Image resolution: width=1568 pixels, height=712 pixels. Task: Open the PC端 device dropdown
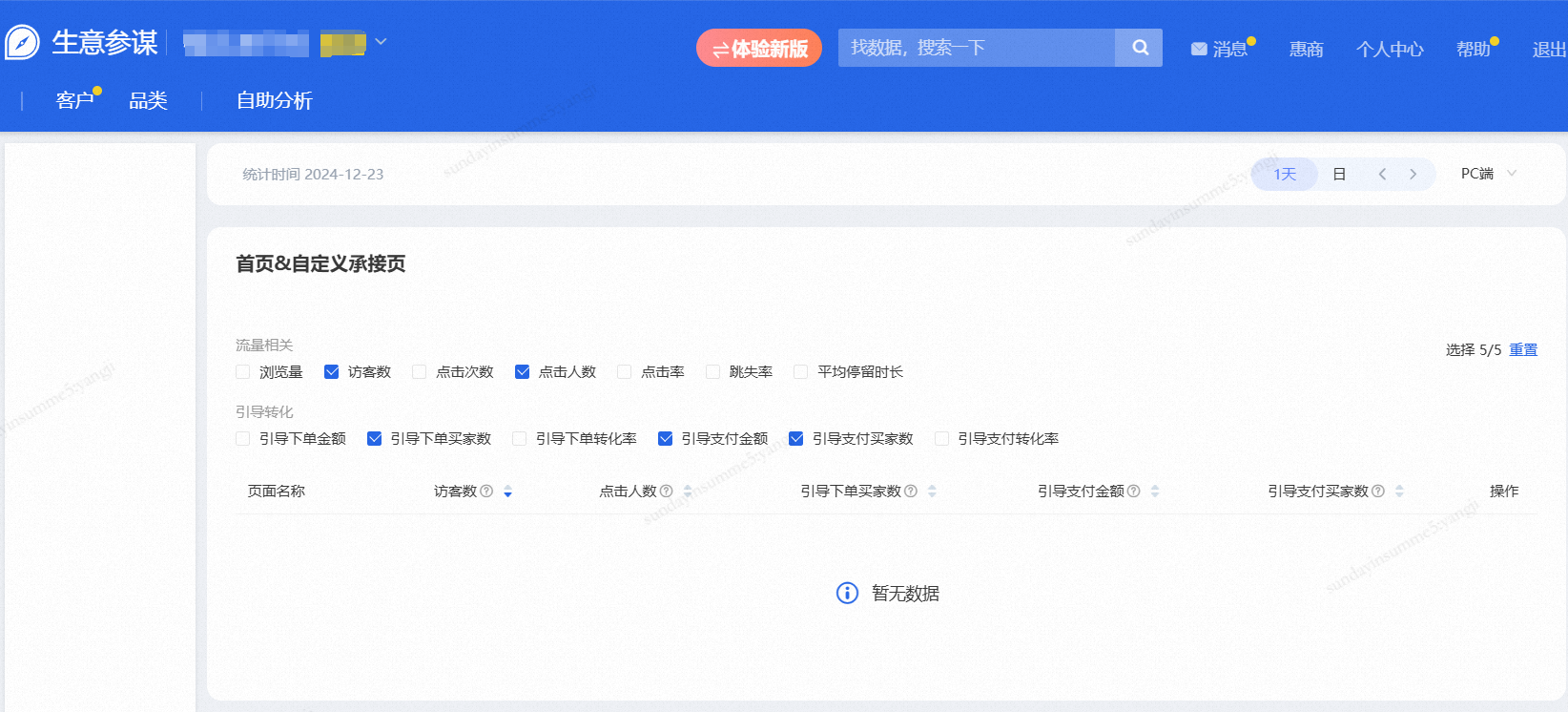tap(1488, 174)
